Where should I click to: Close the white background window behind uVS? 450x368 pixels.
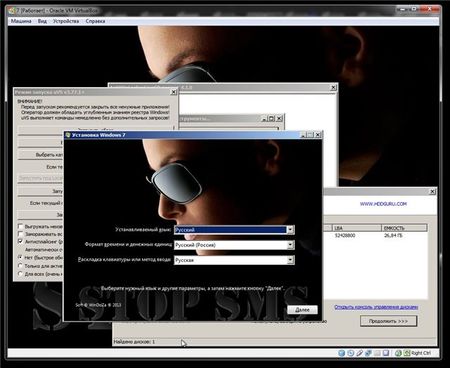pos(333,87)
